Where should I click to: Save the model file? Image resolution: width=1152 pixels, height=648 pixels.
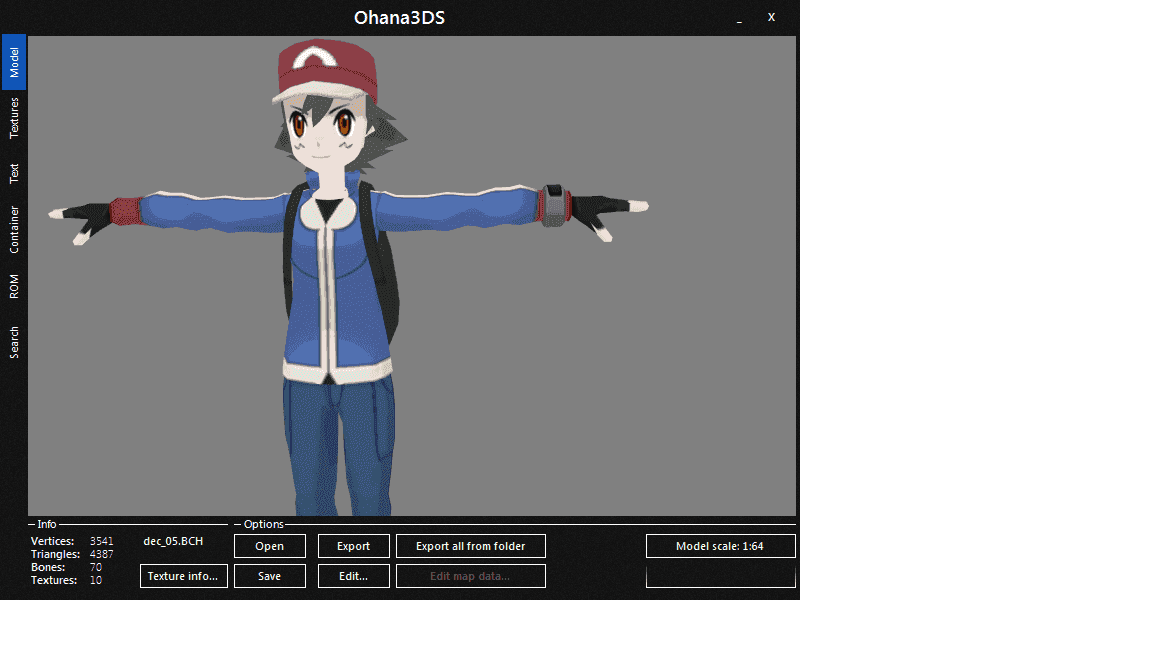coord(270,576)
